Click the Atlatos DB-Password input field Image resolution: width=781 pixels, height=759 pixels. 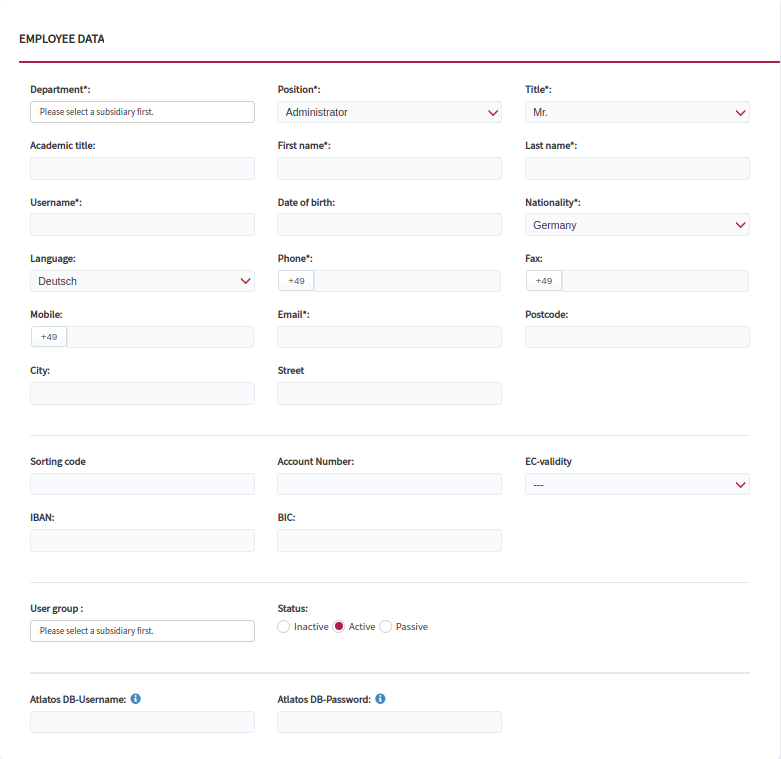(x=390, y=722)
